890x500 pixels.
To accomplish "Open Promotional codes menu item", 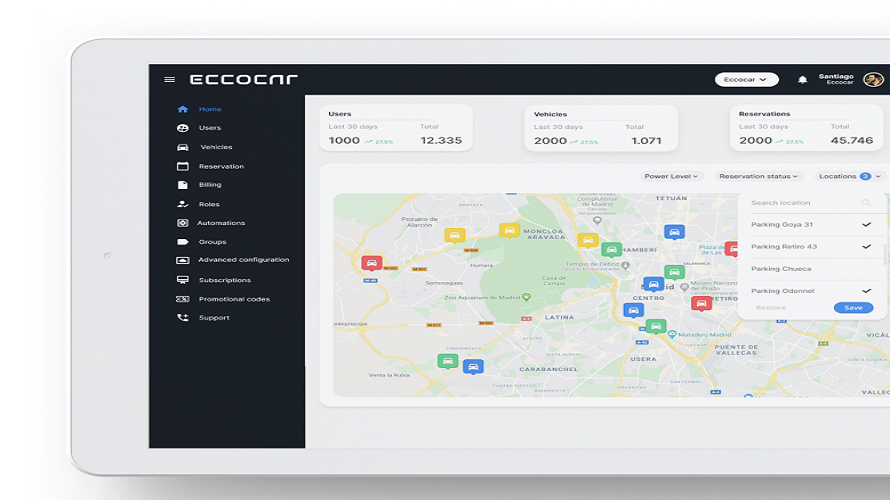I will [234, 299].
